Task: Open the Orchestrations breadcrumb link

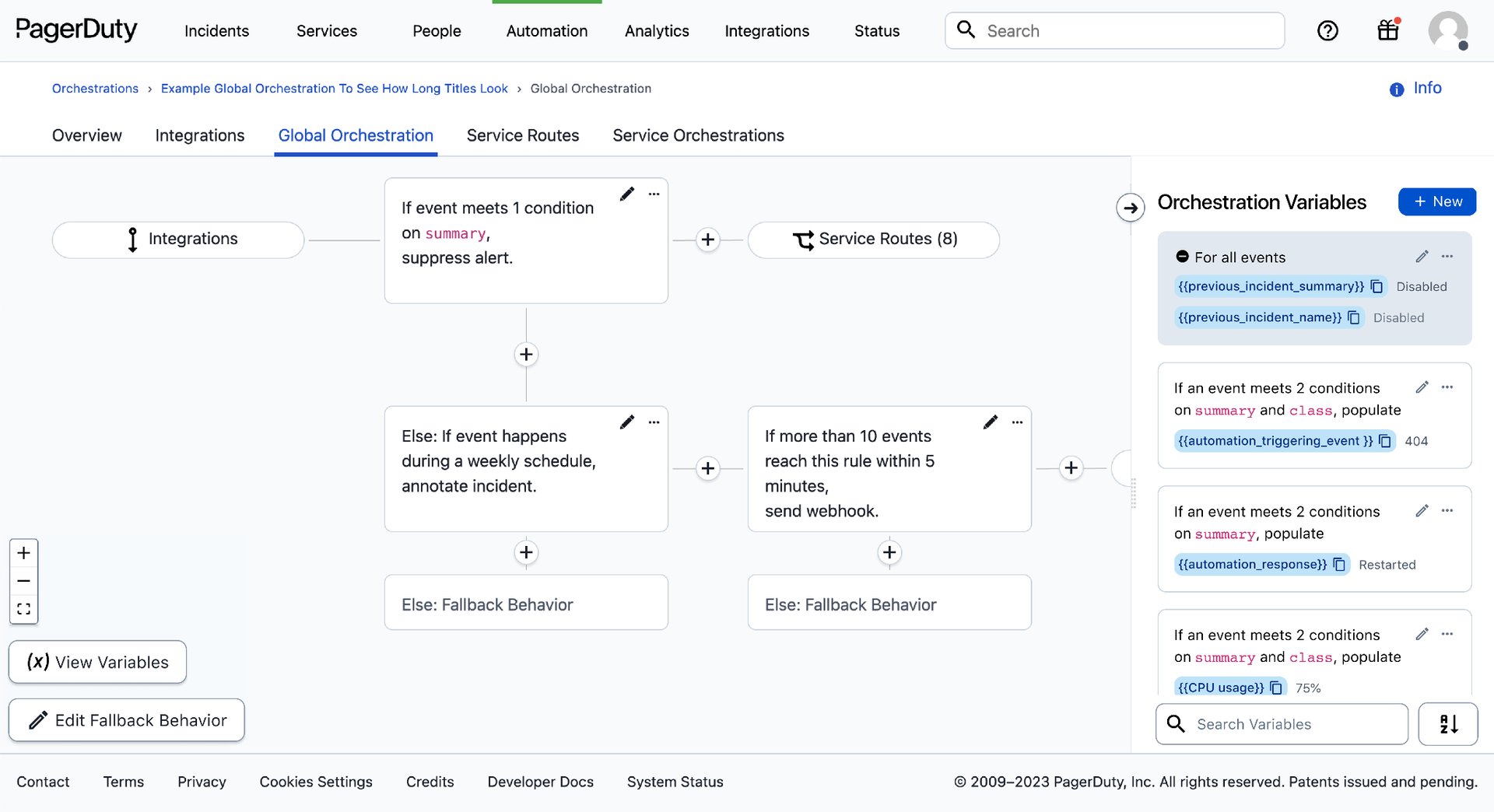Action: 95,88
